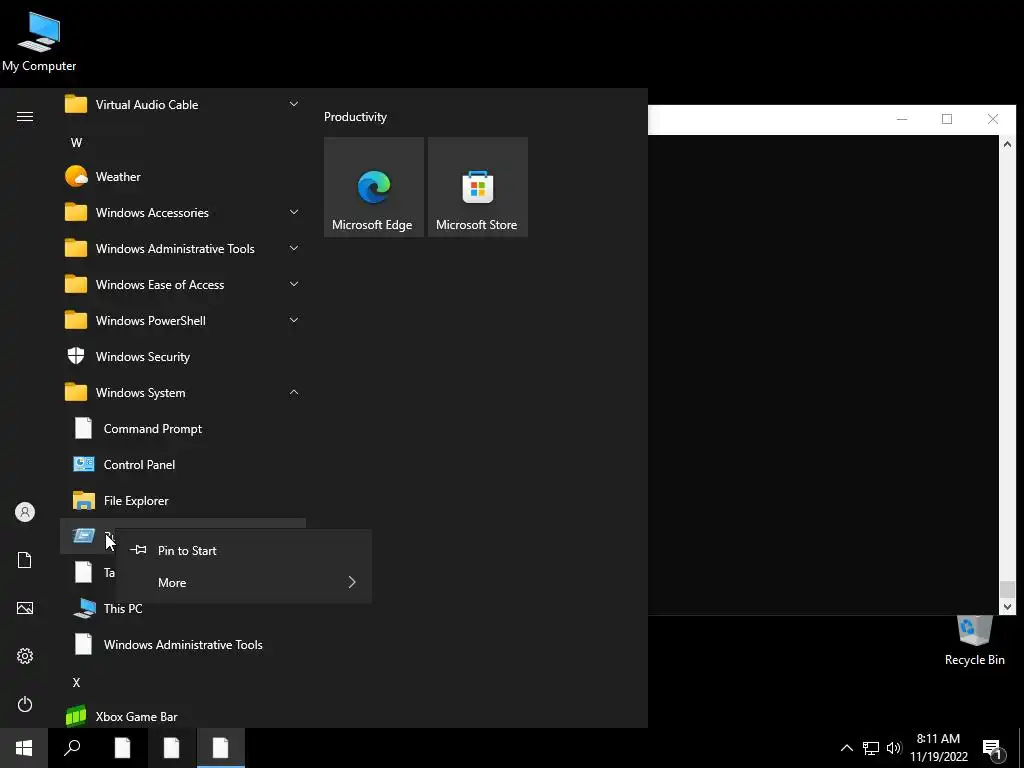1024x768 pixels.
Task: Open the notification center icon
Action: coord(993,749)
